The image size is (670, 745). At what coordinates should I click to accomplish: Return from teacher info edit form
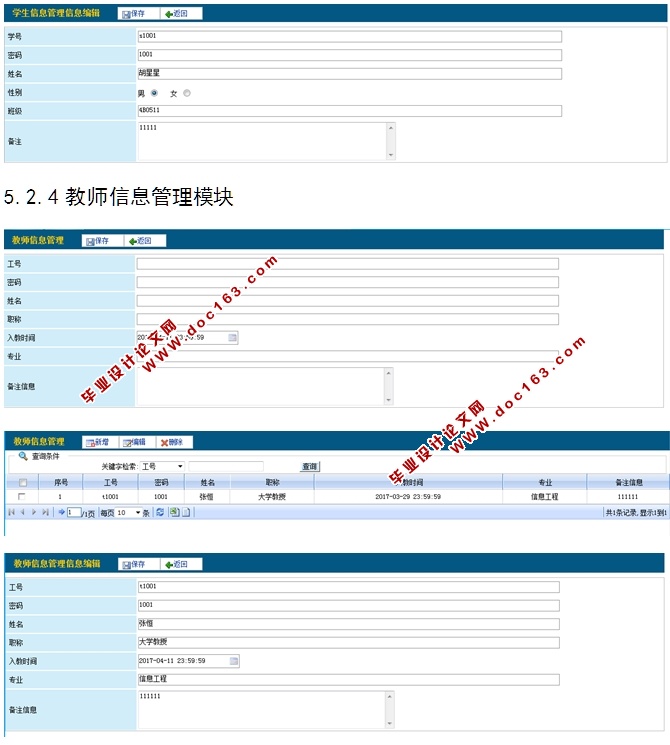181,564
